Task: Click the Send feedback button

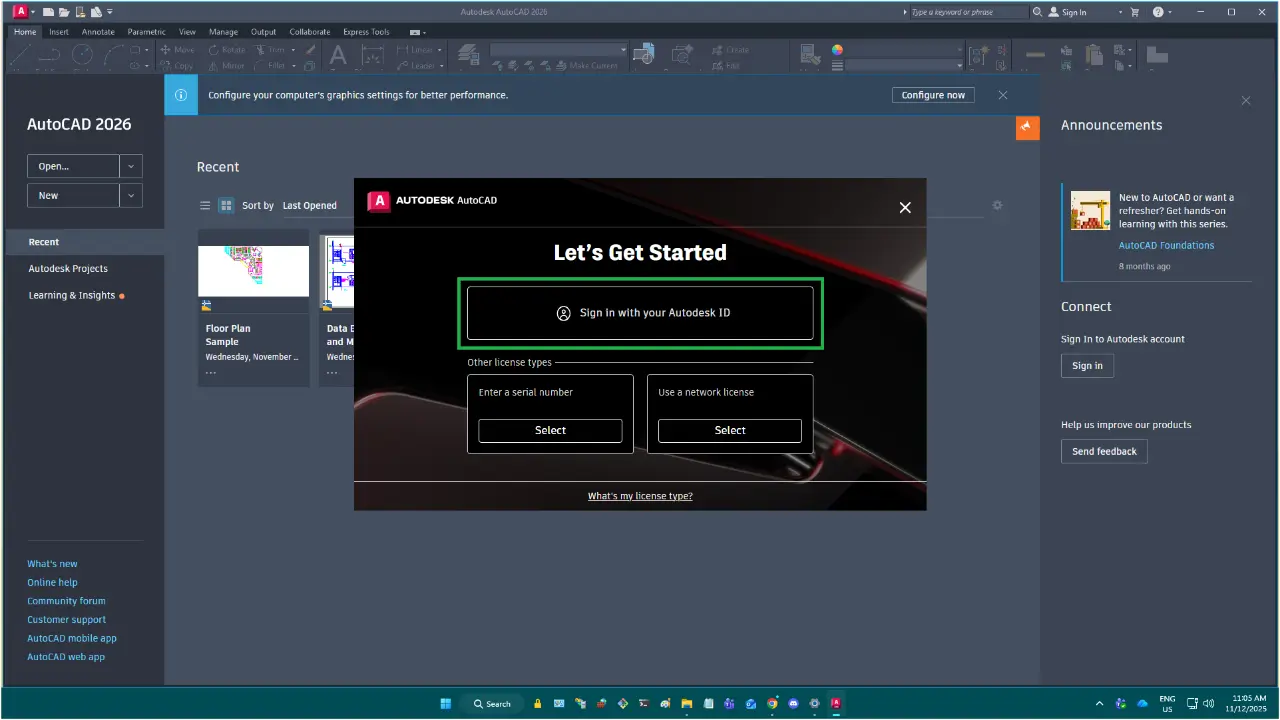Action: 1104,451
